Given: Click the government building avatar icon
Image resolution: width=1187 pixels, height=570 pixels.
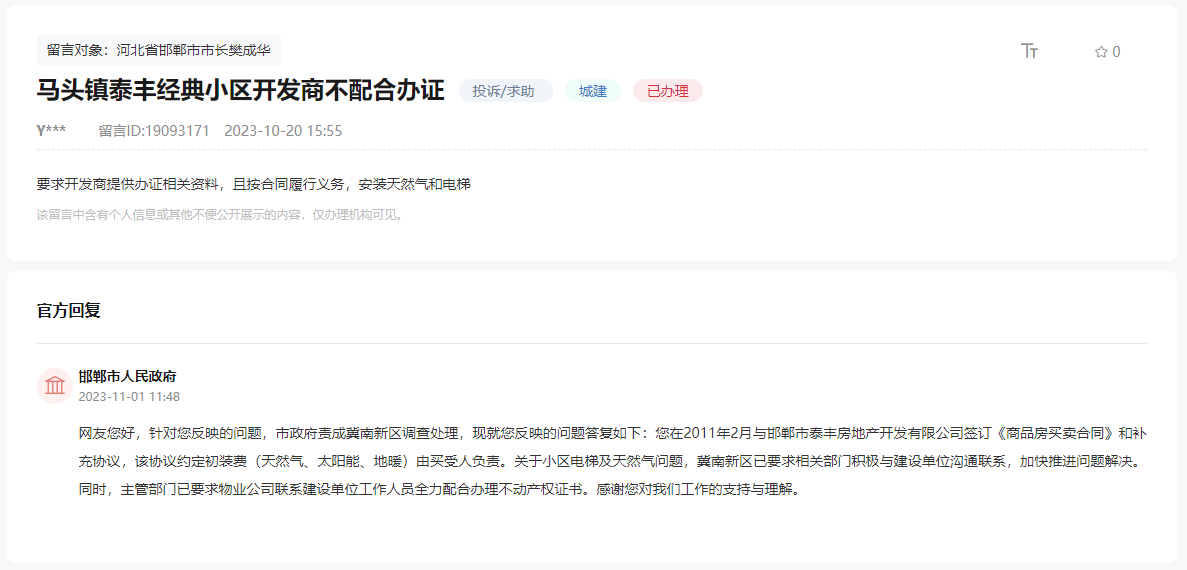Looking at the screenshot, I should tap(55, 386).
